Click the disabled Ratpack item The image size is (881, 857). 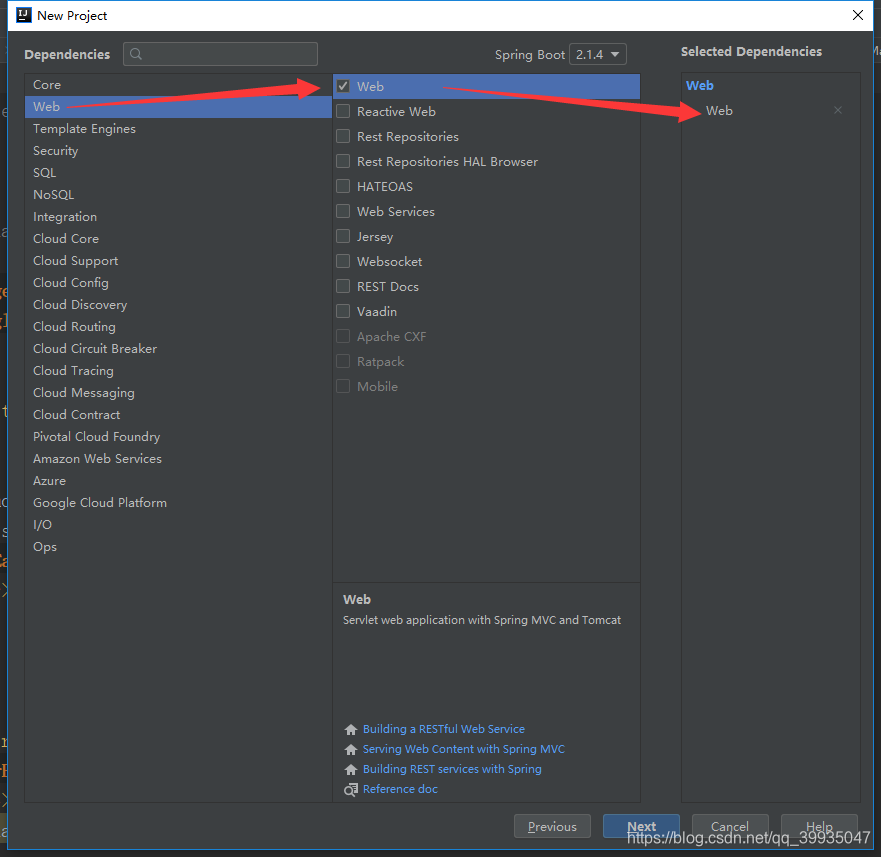[380, 361]
